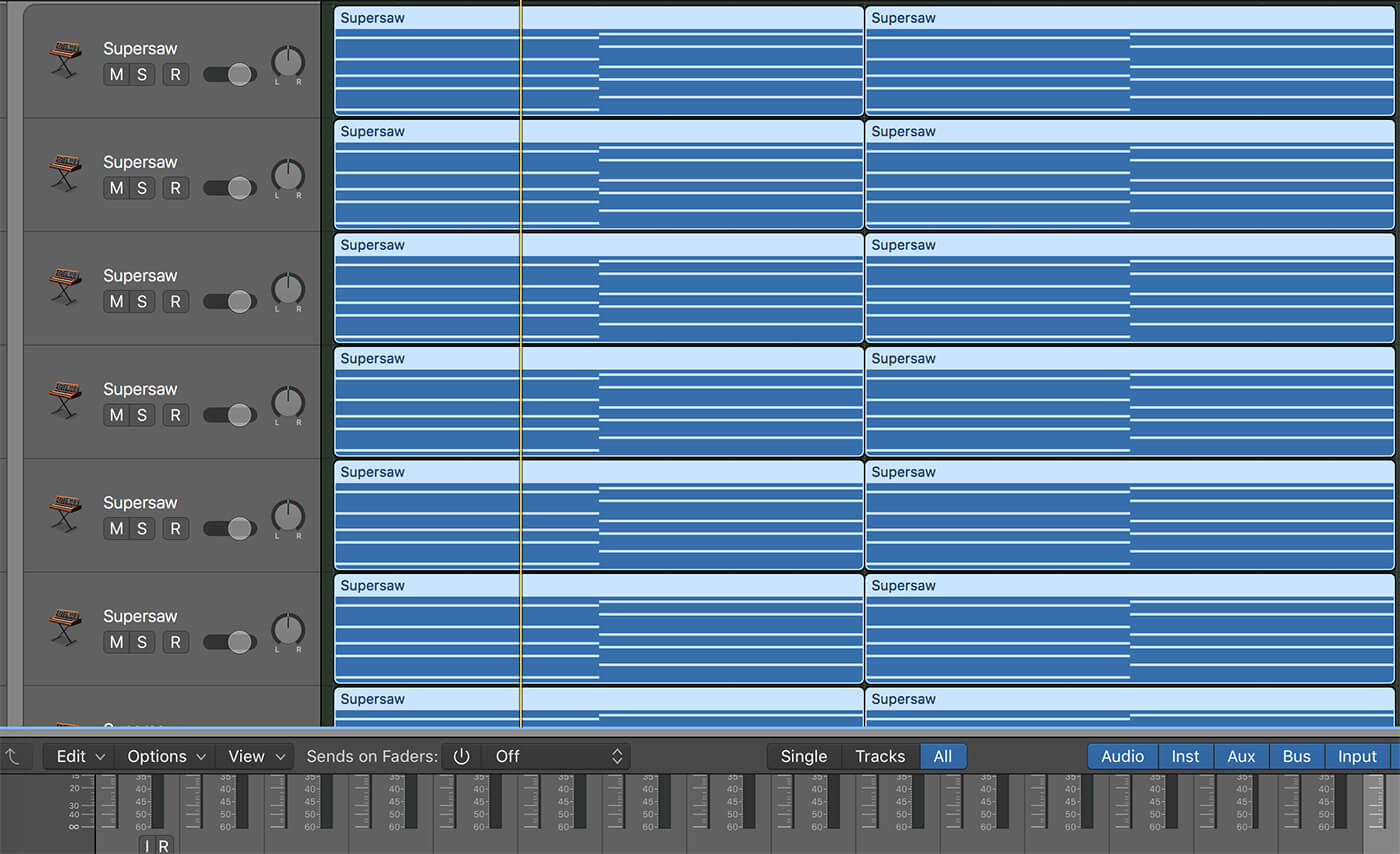Solo the sixth Supersaw track with S
This screenshot has width=1400, height=854.
[x=142, y=642]
